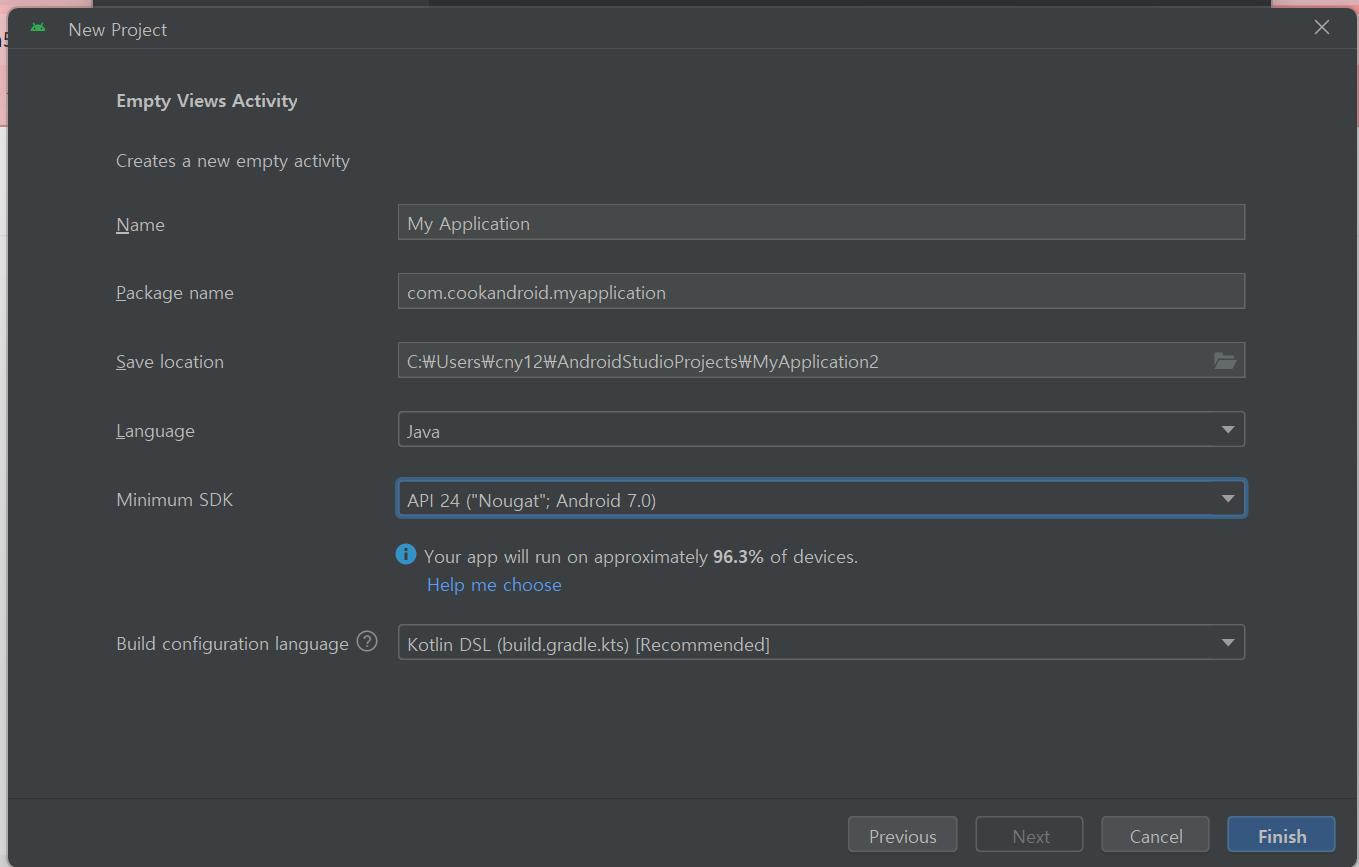
Task: Click the Name label
Action: pos(140,225)
